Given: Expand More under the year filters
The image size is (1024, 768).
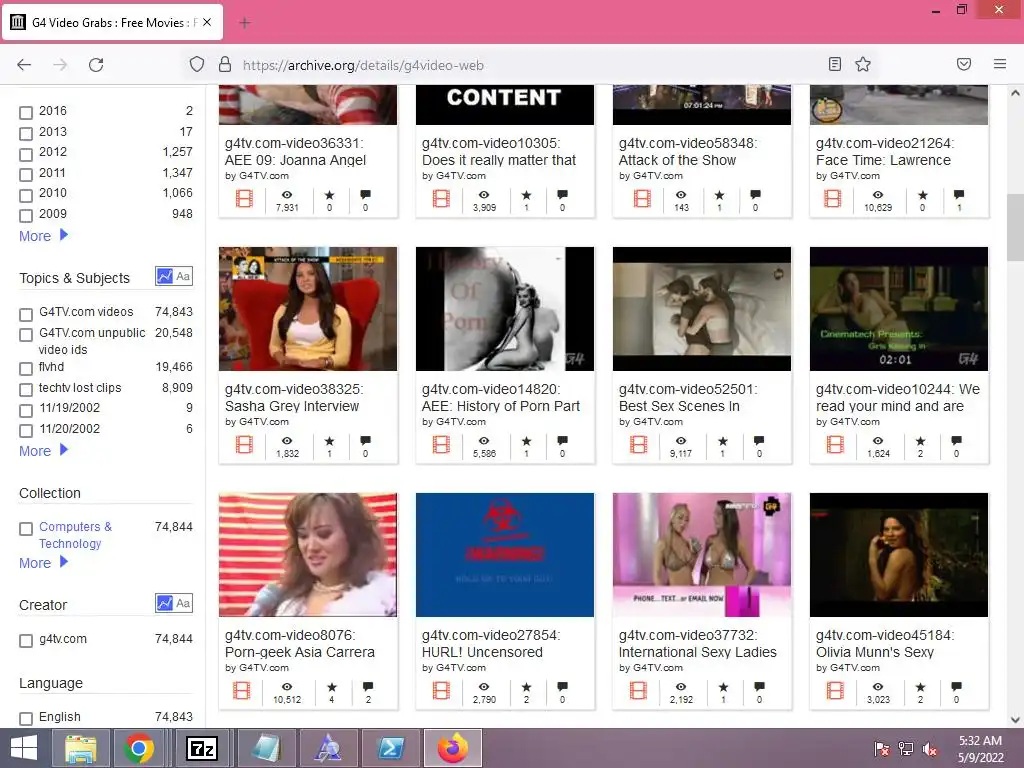Looking at the screenshot, I should tap(43, 236).
